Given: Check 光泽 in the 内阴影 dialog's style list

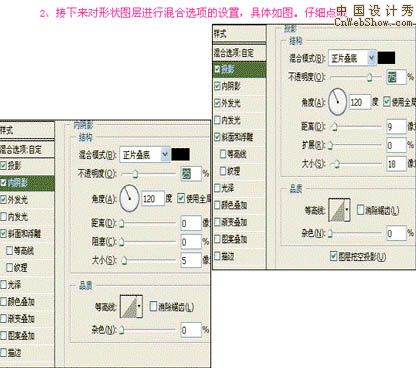Looking at the screenshot, I should click(x=4, y=285).
